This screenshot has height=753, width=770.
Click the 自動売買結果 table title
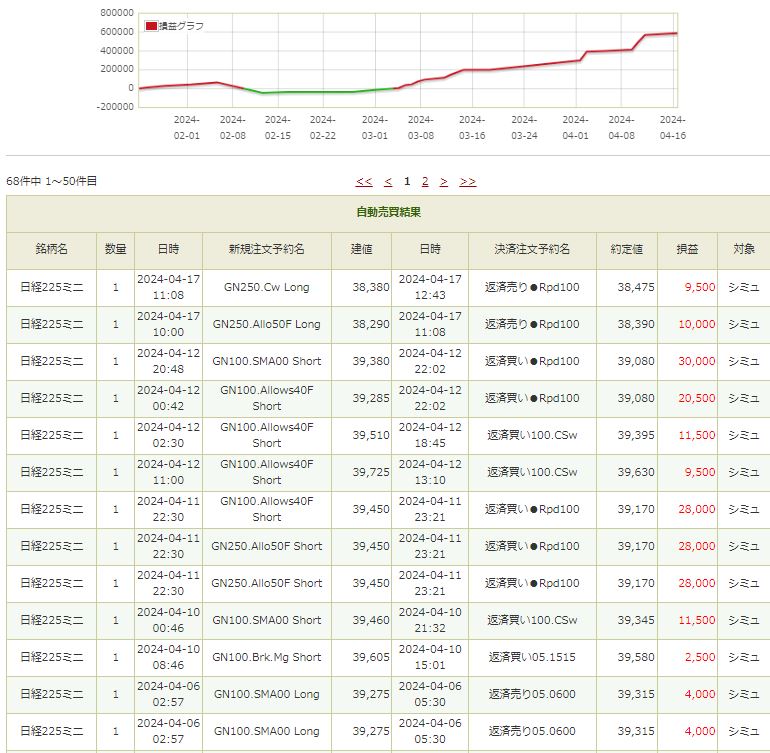(x=388, y=212)
